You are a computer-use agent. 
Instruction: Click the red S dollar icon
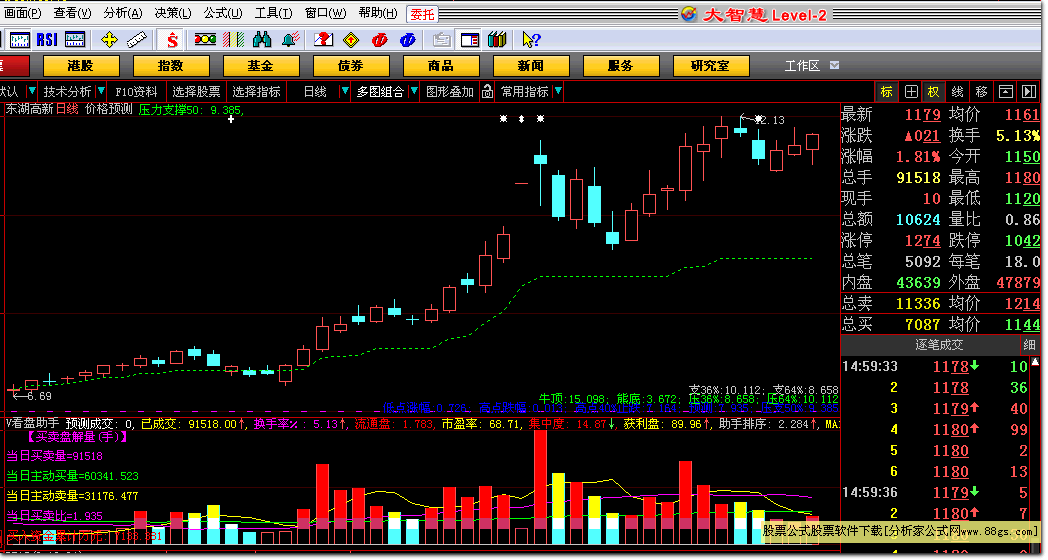pos(172,40)
